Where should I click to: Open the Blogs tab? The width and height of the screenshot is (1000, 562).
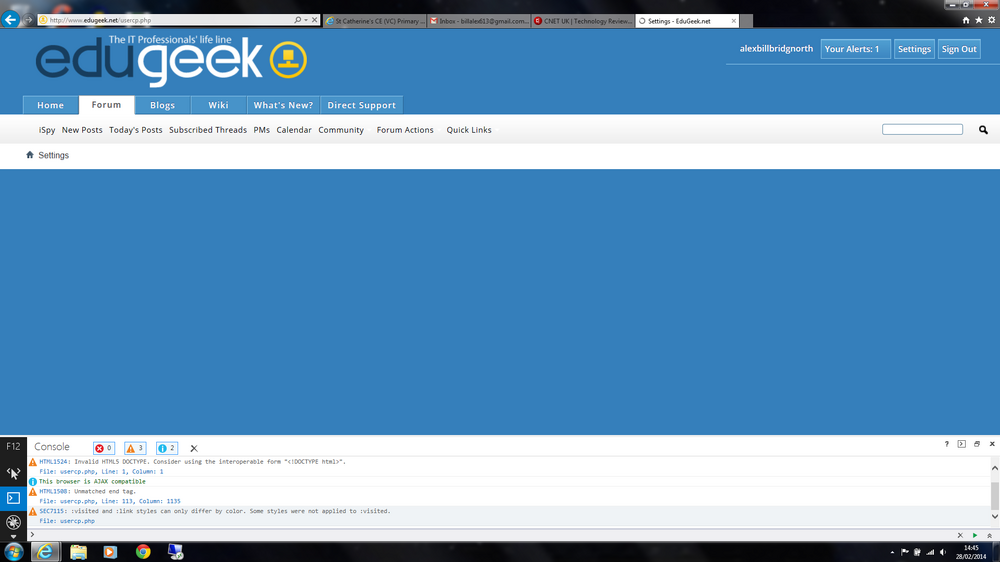point(163,105)
